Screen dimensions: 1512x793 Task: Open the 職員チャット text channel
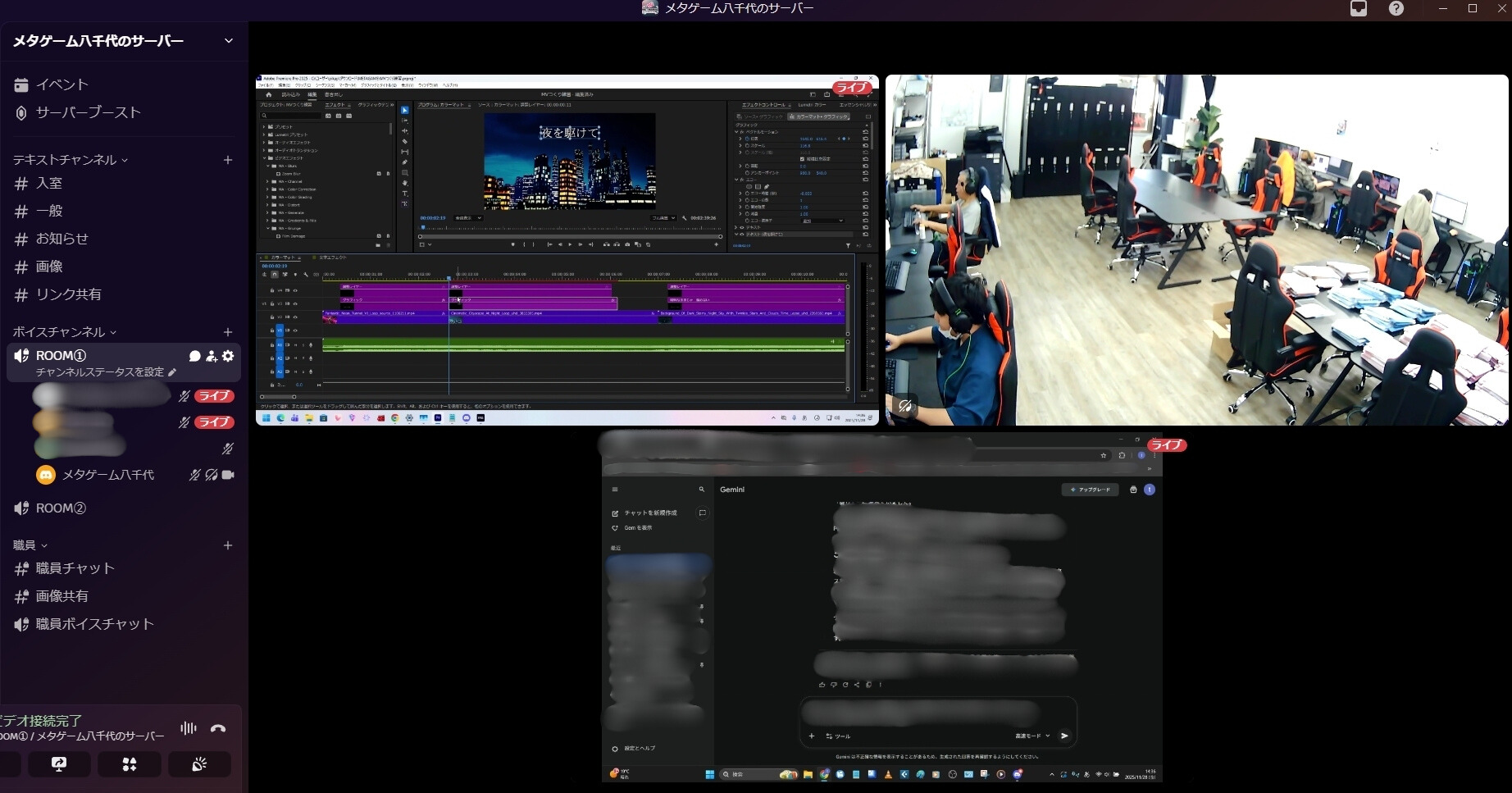click(75, 568)
